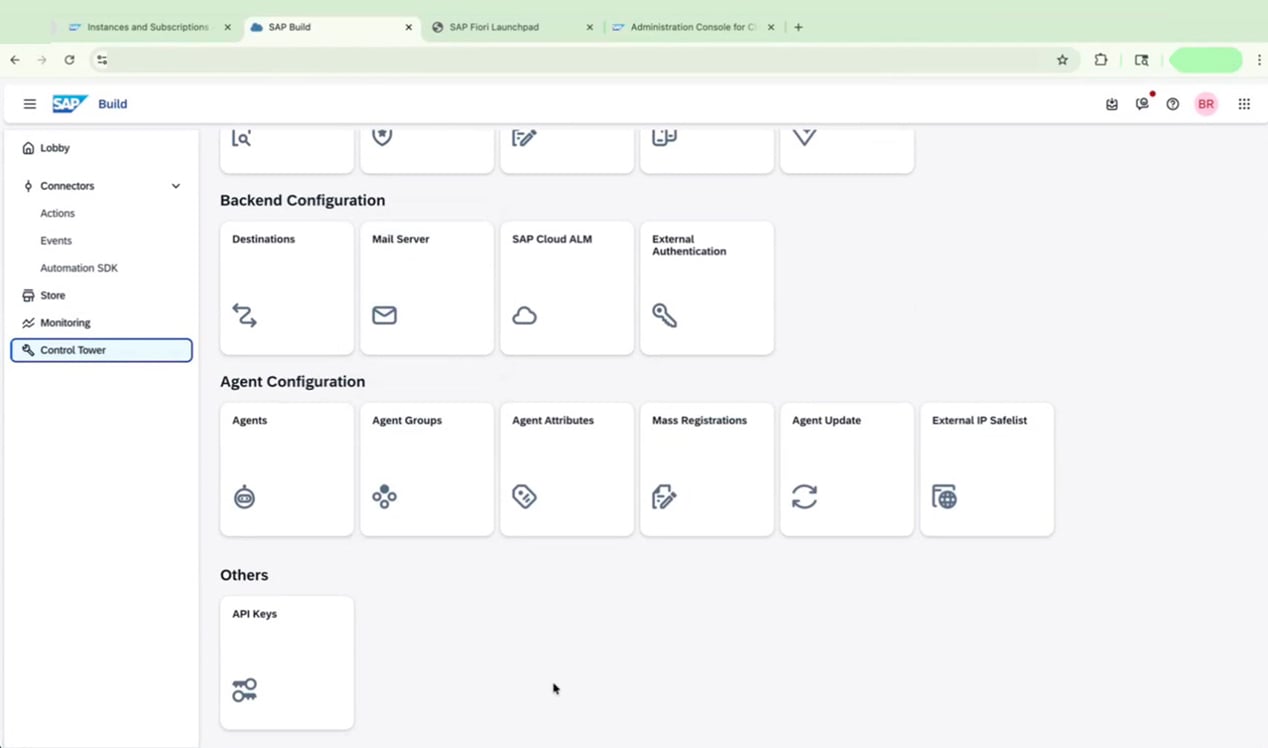
Task: Open Automation SDK in sidebar
Action: [x=79, y=268]
